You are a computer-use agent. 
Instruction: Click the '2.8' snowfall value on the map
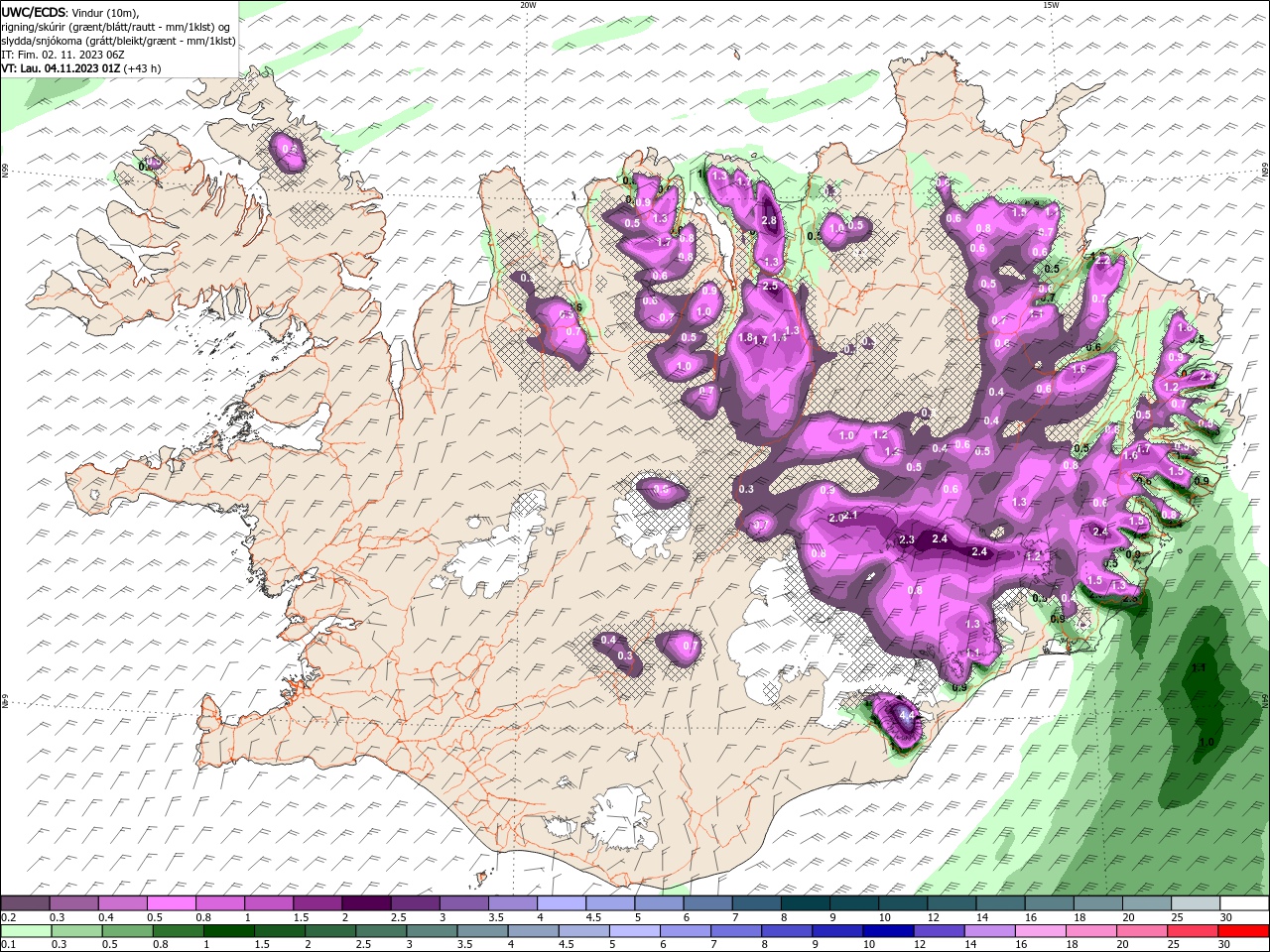(768, 220)
